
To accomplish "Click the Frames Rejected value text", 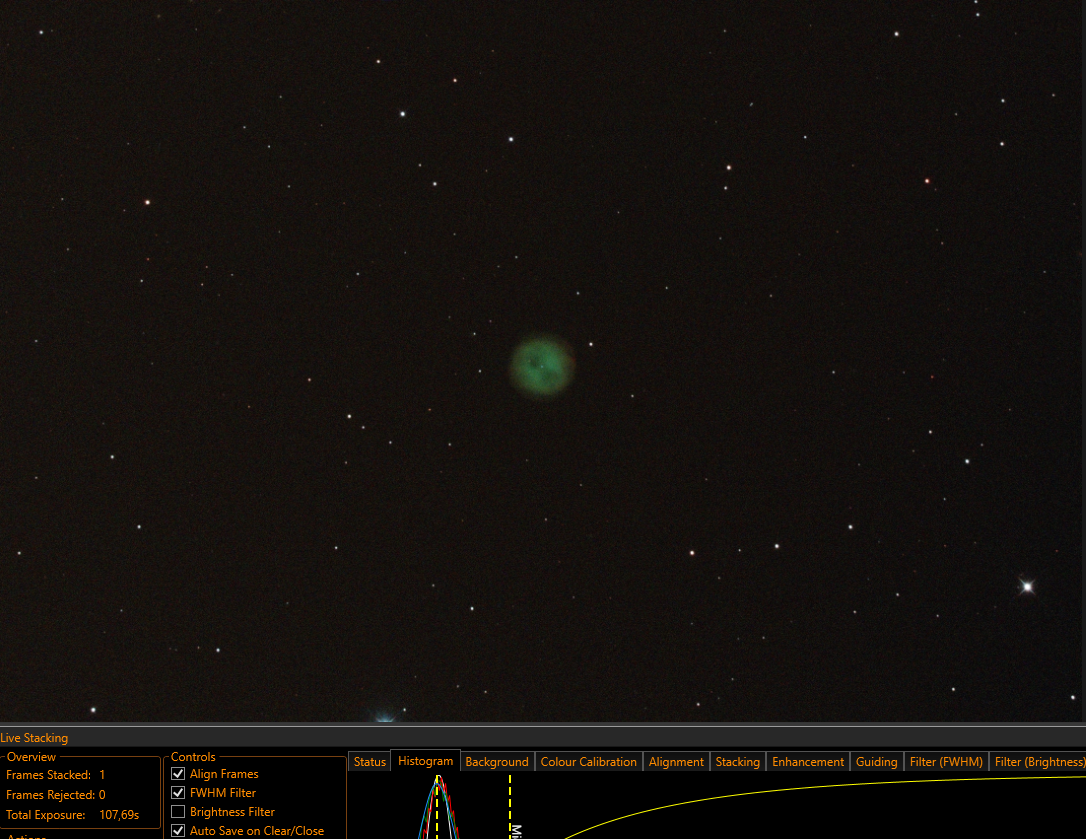I will click(102, 795).
